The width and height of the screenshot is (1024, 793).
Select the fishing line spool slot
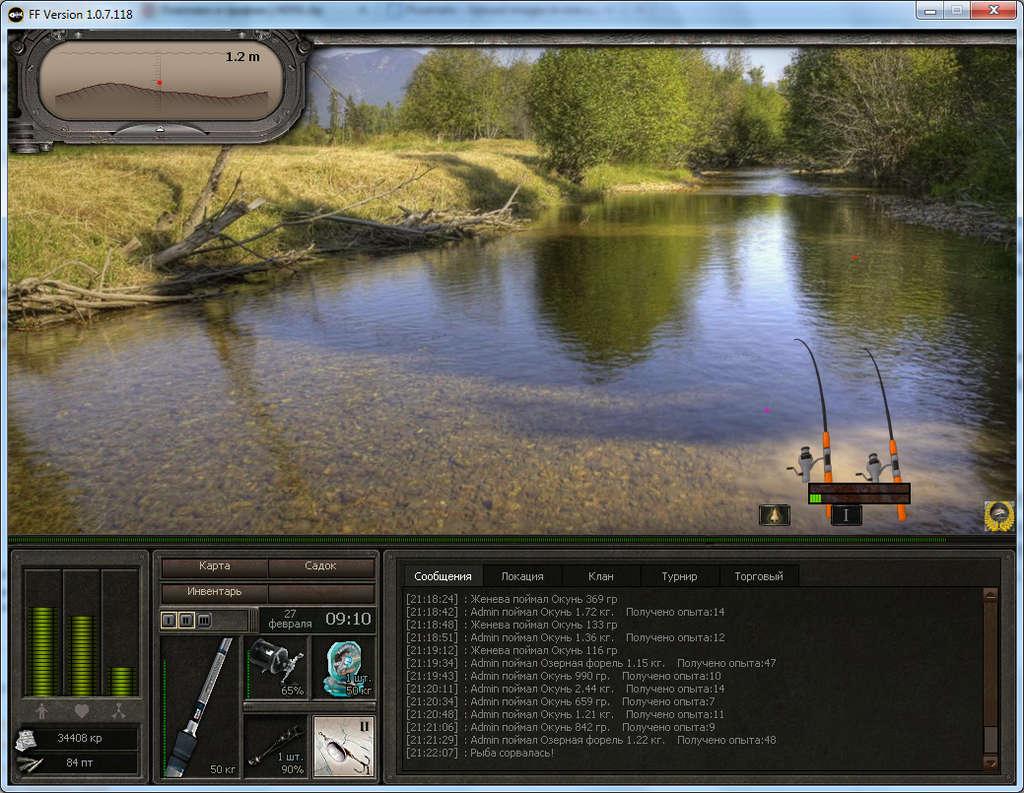point(344,668)
